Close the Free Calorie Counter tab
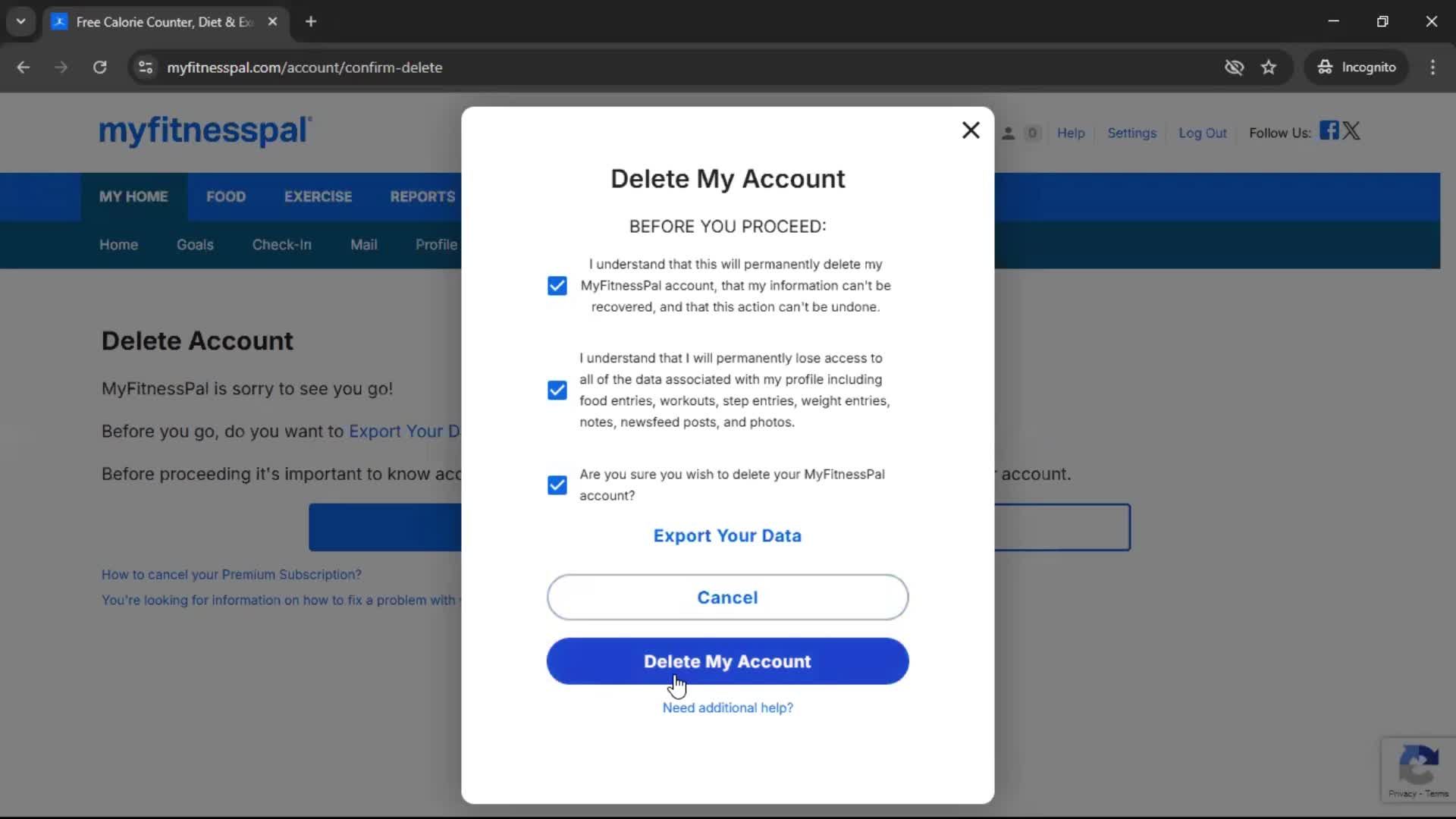 (x=272, y=22)
